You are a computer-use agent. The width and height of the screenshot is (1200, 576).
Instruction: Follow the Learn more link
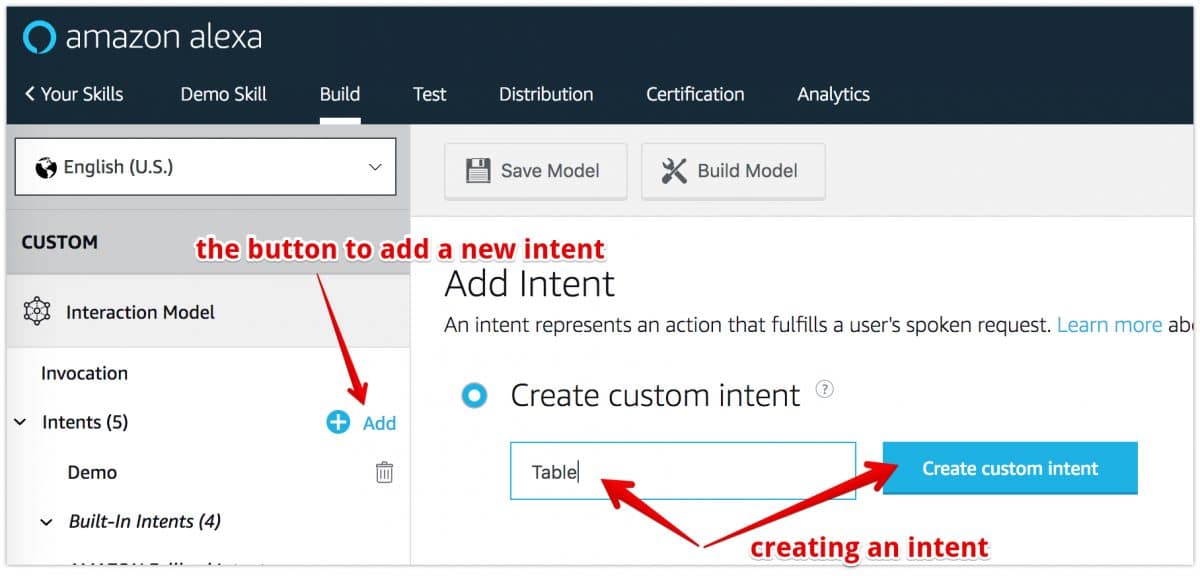pos(1109,325)
